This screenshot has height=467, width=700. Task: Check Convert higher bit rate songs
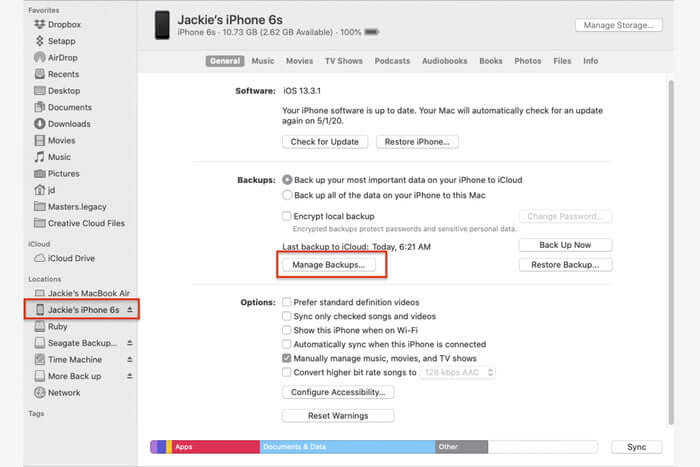click(x=287, y=372)
